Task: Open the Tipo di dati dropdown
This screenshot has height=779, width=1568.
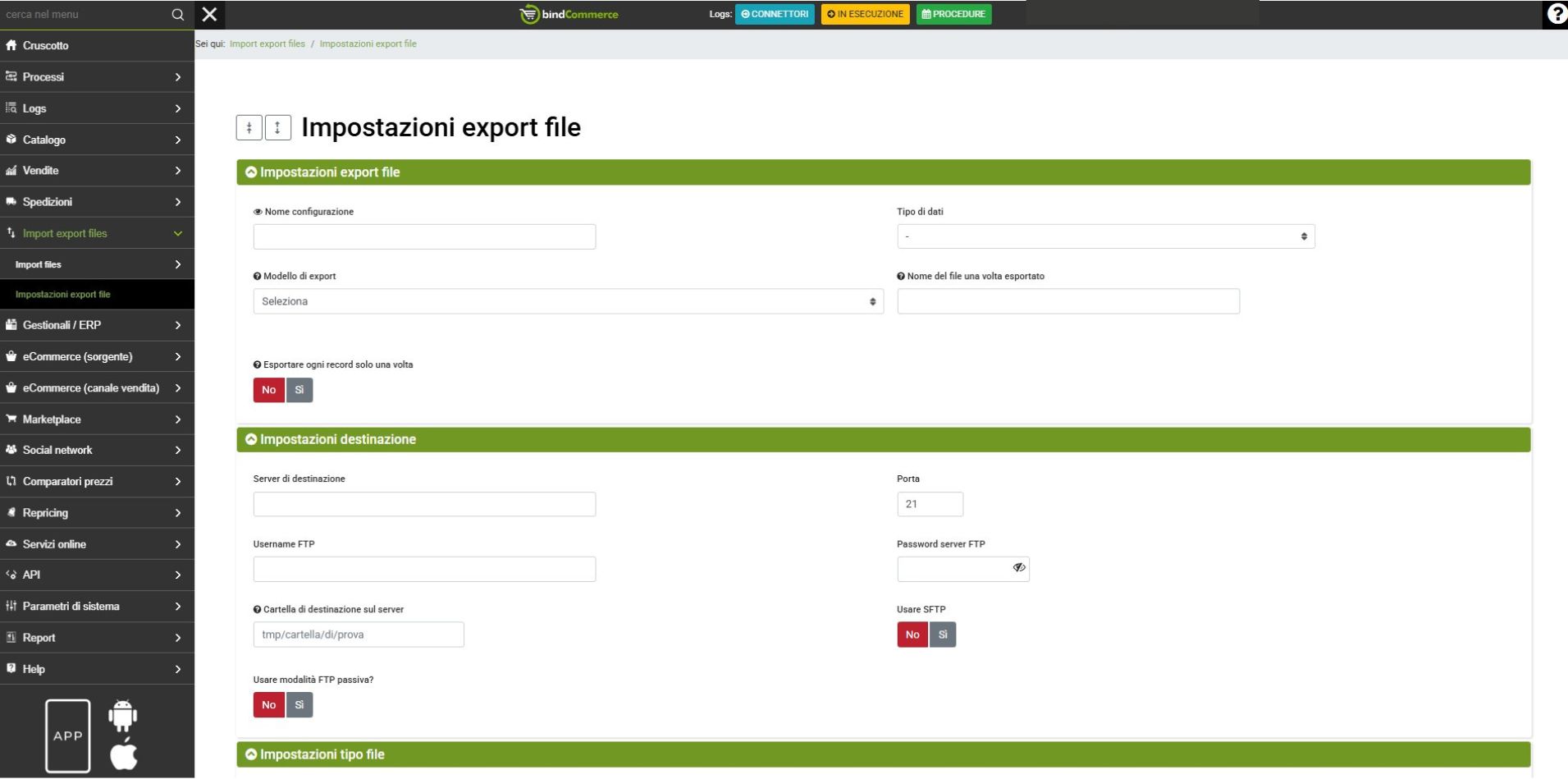Action: click(x=1105, y=237)
